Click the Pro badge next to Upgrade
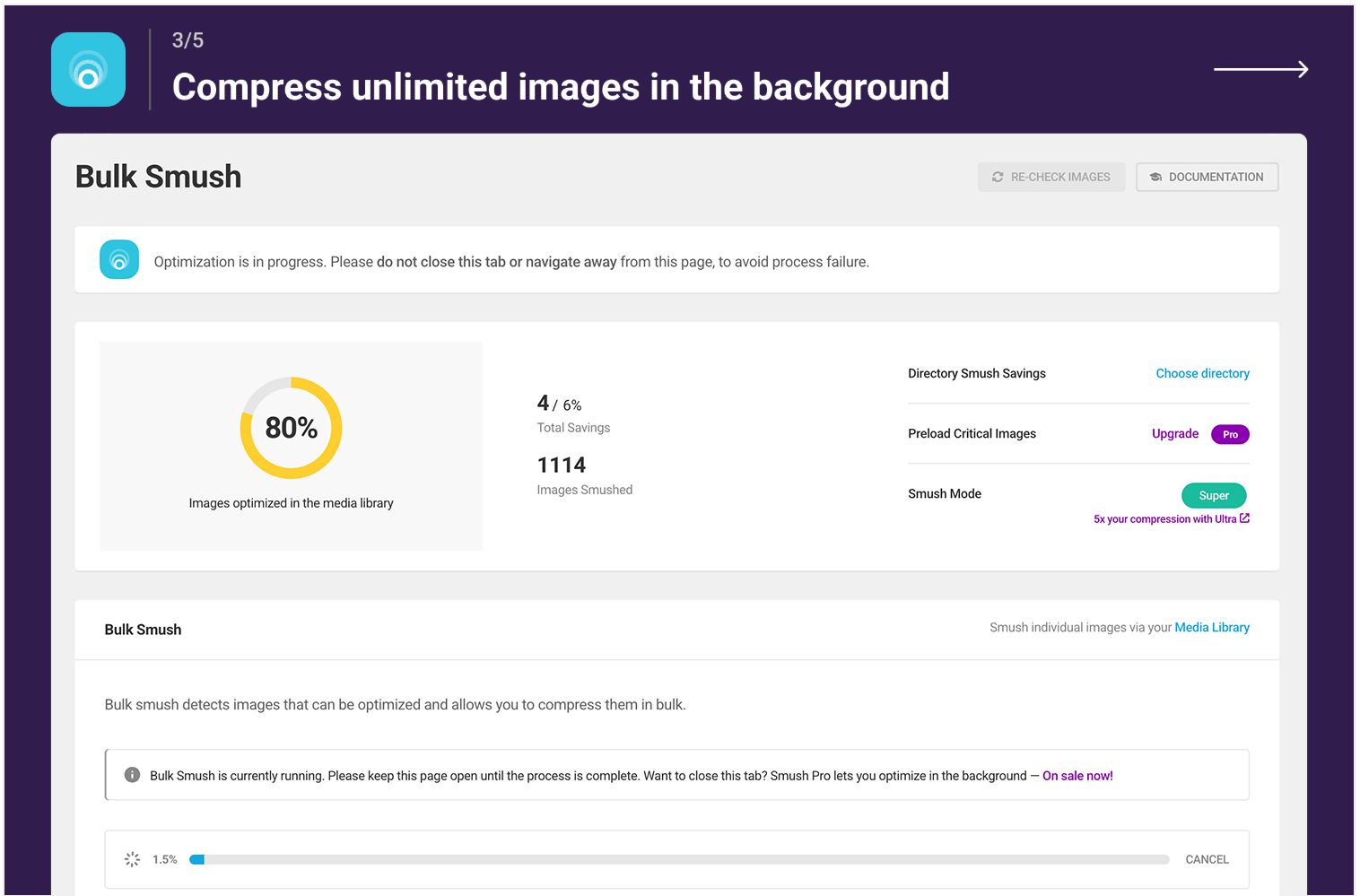Screen dimensions: 1360x896 pyautogui.click(x=1230, y=434)
